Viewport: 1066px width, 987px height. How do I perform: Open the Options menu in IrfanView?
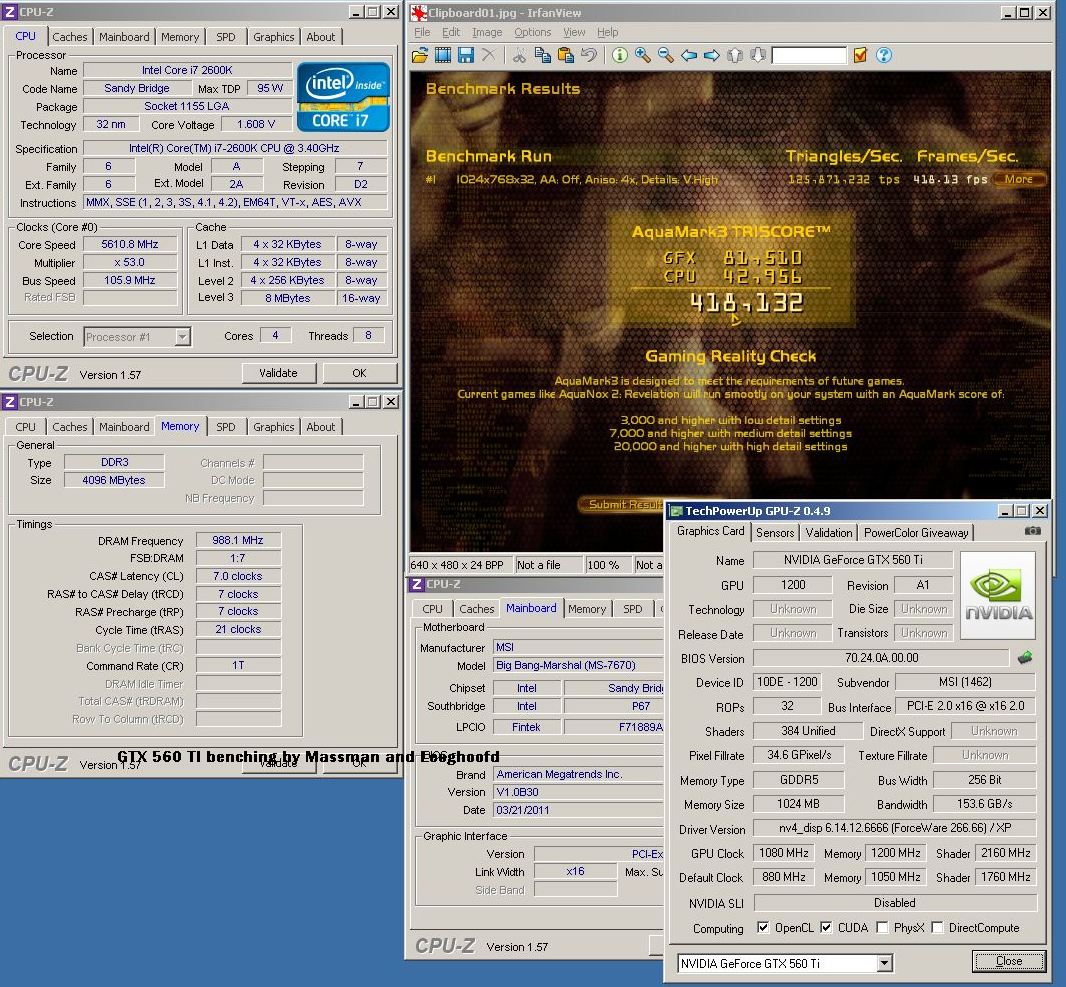point(532,32)
